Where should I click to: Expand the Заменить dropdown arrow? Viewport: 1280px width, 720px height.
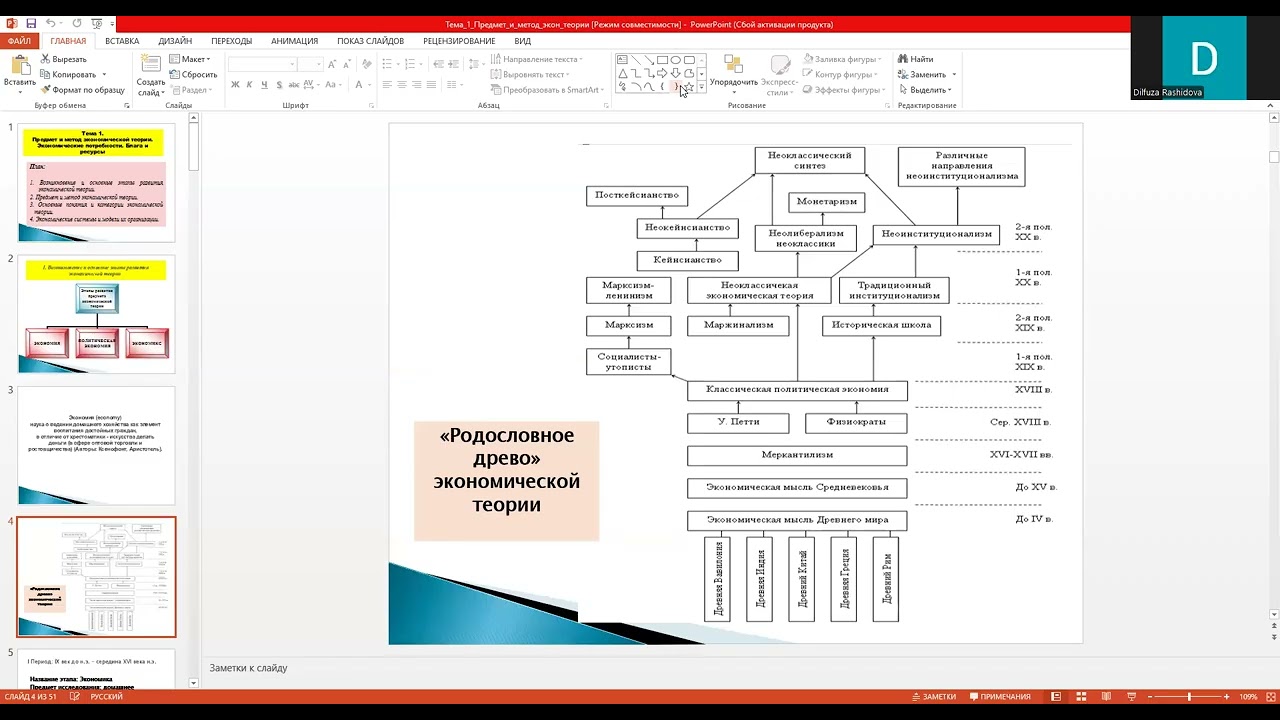pos(954,74)
